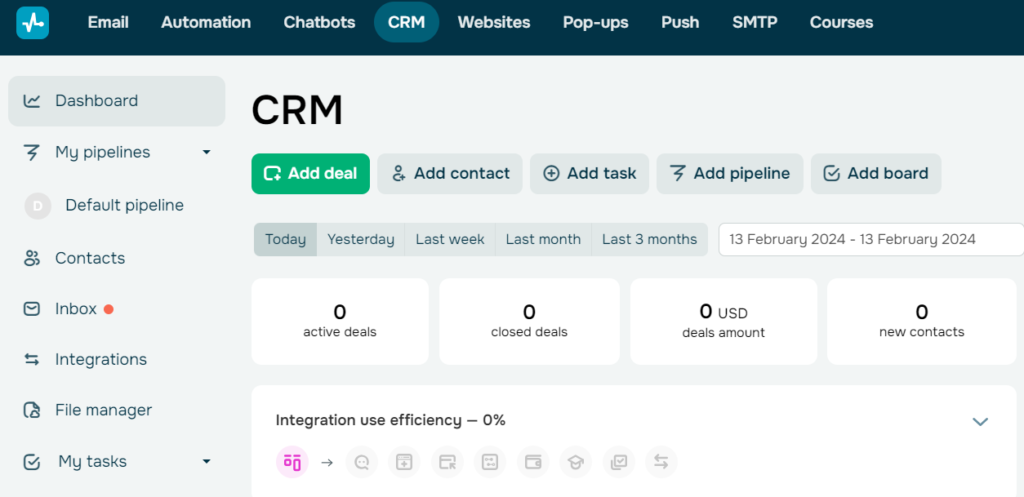1024x497 pixels.
Task: Click the pink pipeline board icon
Action: coord(292,462)
